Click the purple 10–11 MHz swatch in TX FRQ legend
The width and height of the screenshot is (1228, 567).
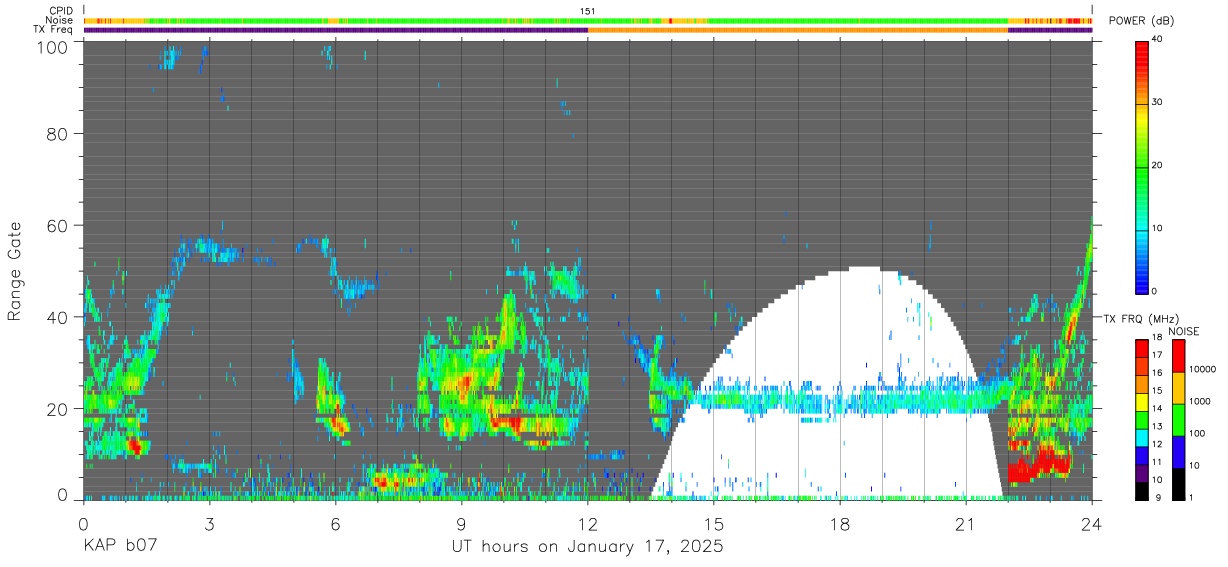[1142, 471]
